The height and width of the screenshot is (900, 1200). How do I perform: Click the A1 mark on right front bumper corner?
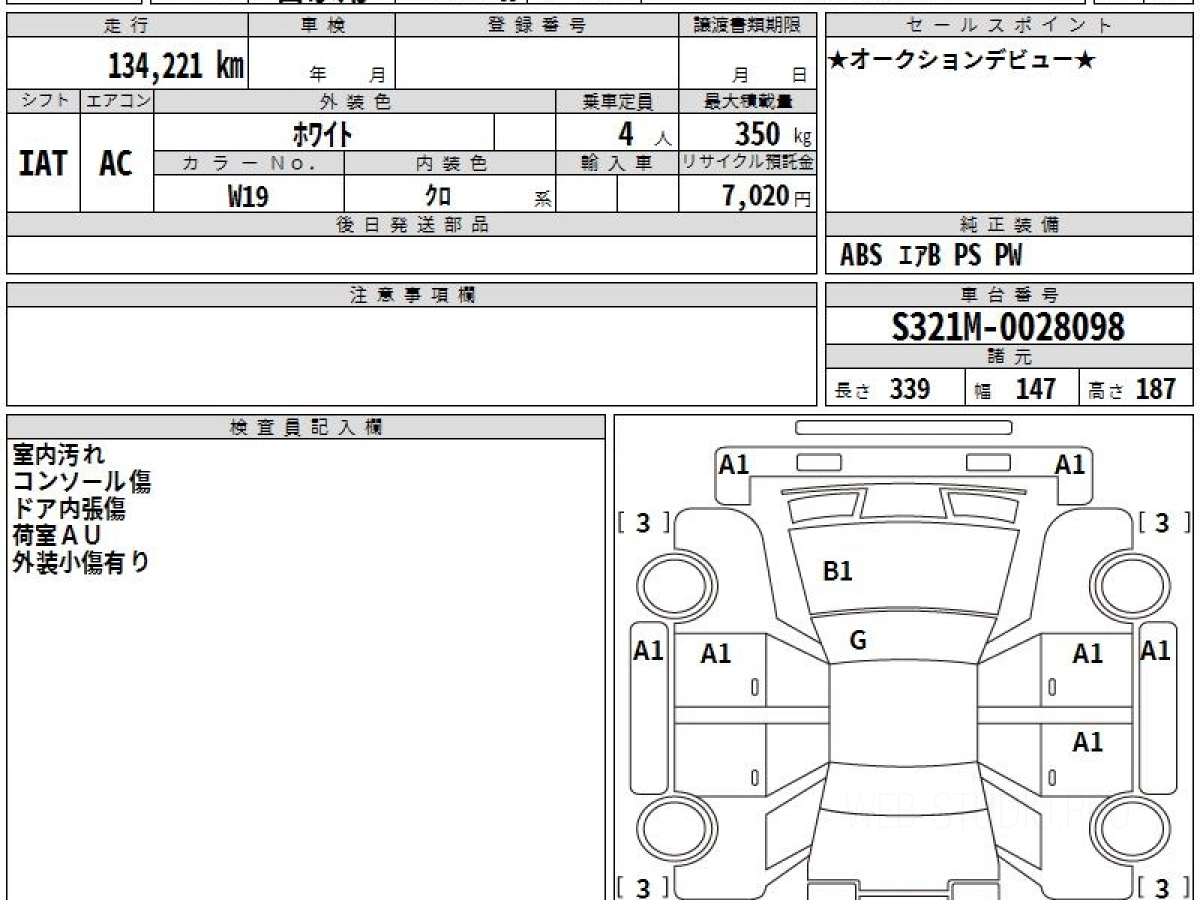pyautogui.click(x=1070, y=464)
